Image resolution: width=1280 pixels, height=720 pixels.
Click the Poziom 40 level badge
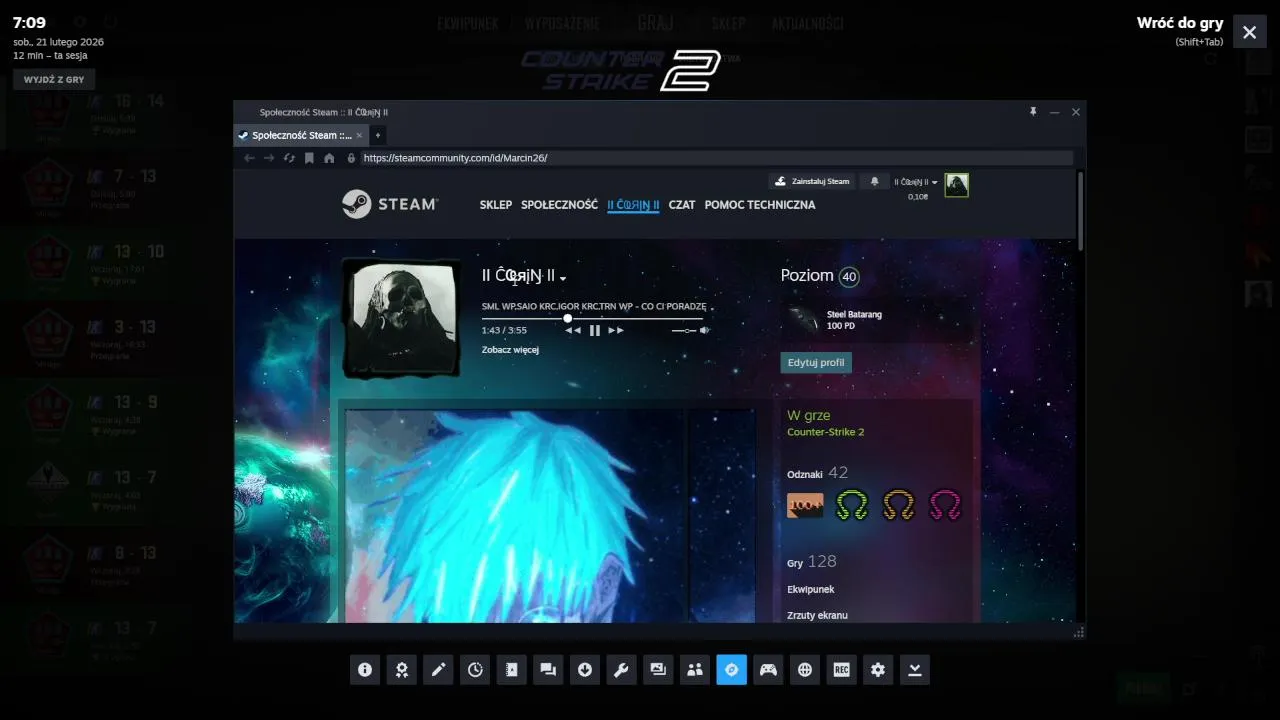point(849,277)
